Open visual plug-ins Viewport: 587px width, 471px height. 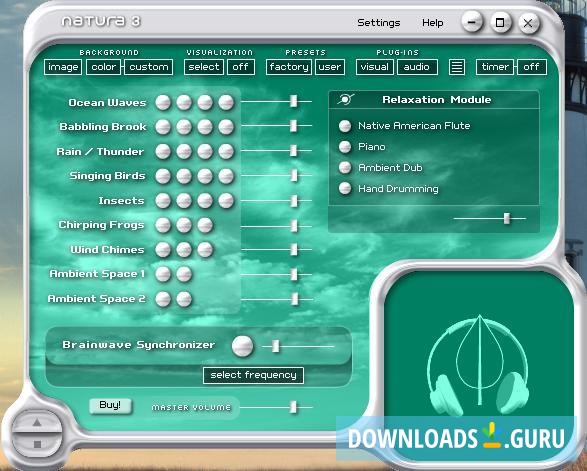pos(375,67)
